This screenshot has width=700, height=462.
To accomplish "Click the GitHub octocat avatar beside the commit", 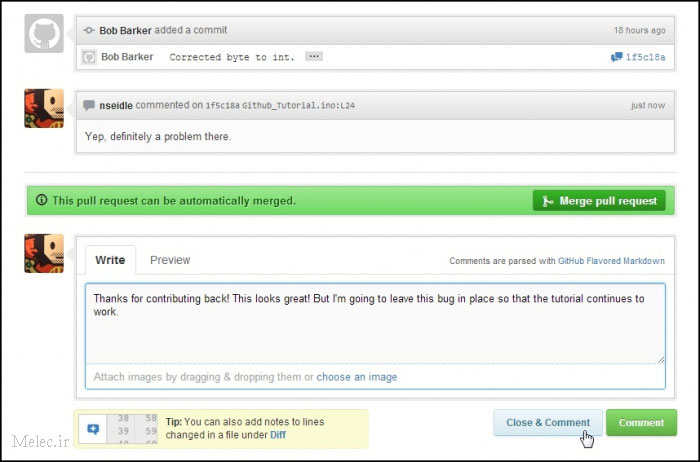I will (43, 33).
